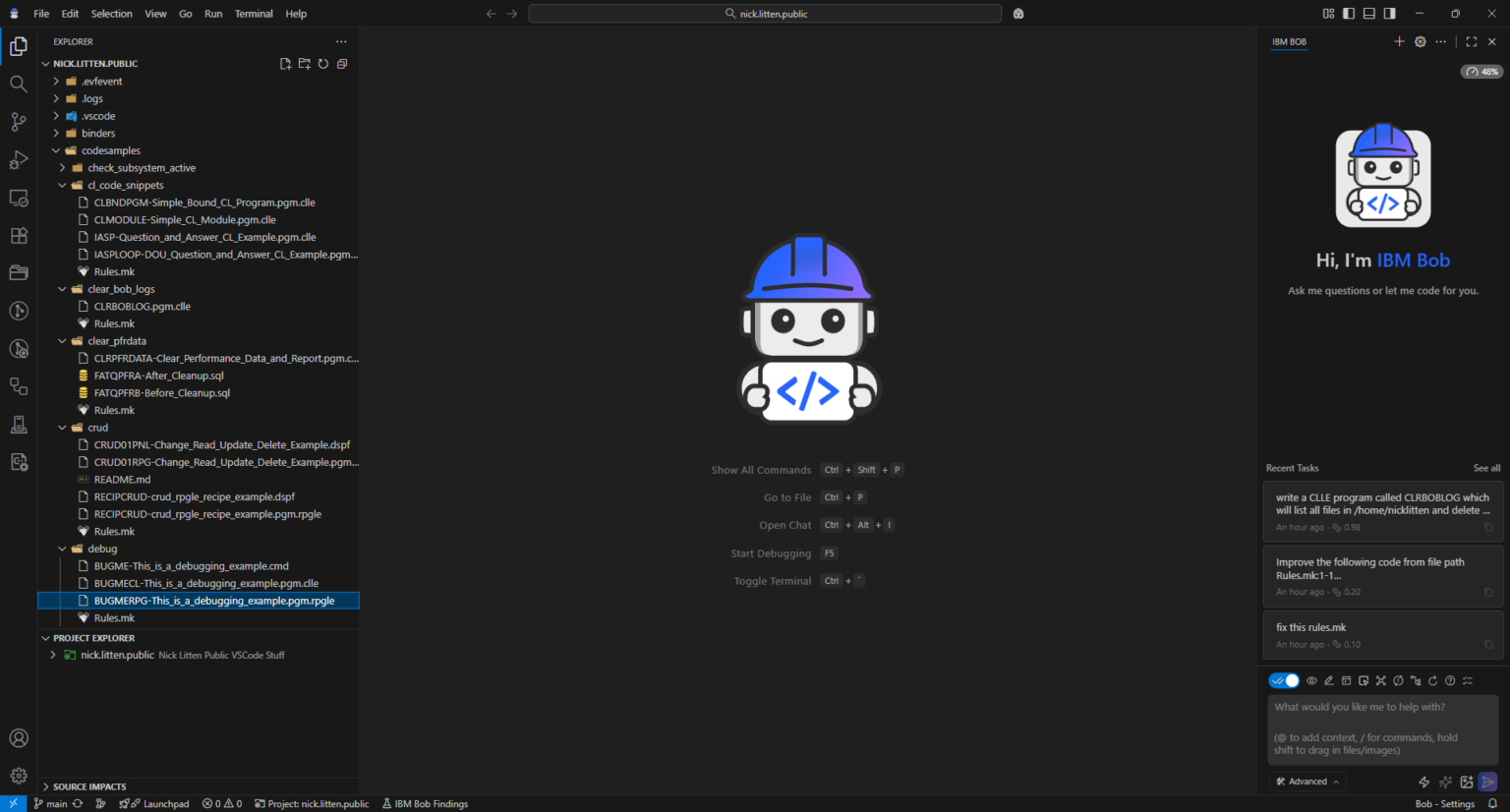Toggle the bottom panel visibility

[1369, 14]
